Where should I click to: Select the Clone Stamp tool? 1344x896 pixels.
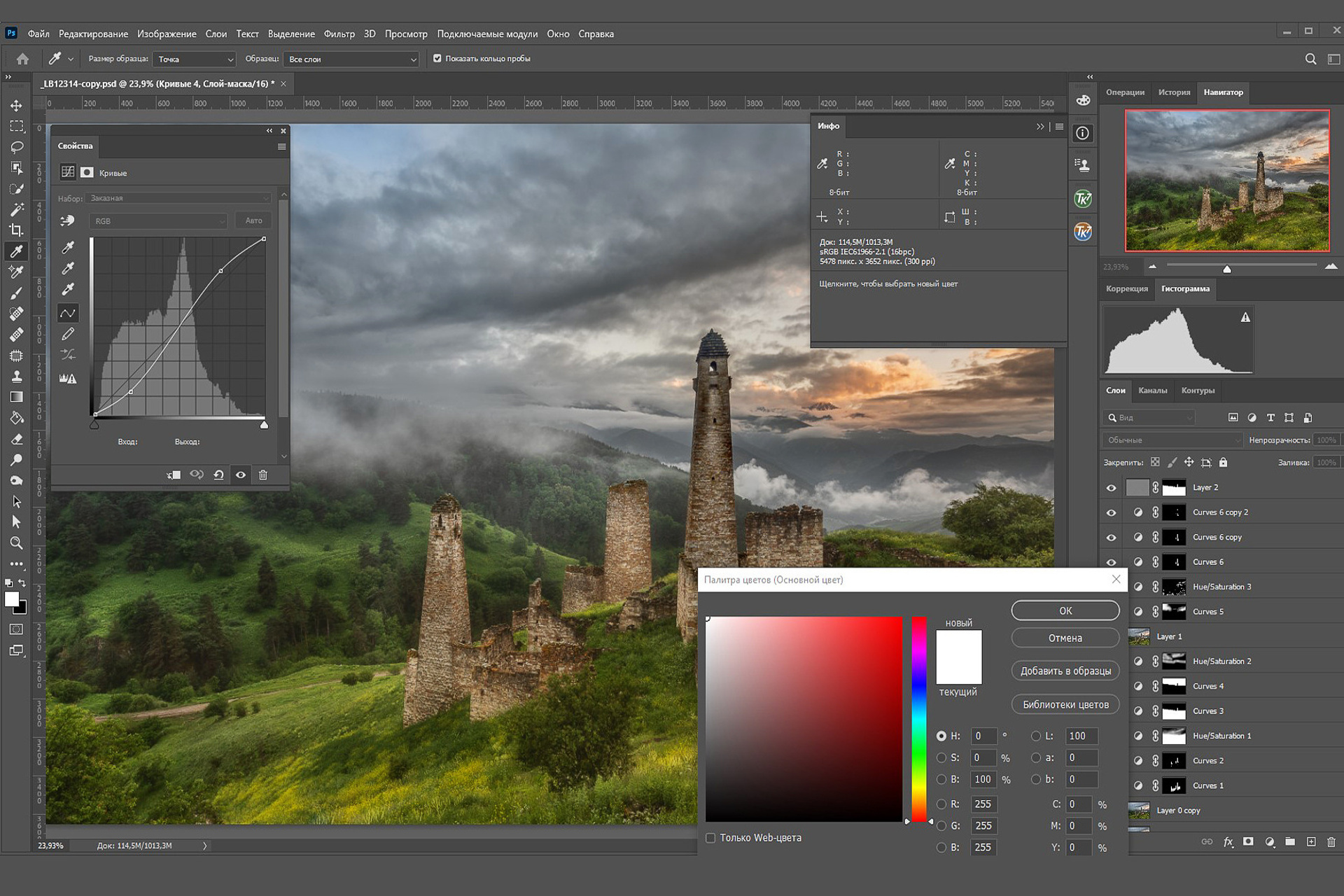(x=16, y=376)
